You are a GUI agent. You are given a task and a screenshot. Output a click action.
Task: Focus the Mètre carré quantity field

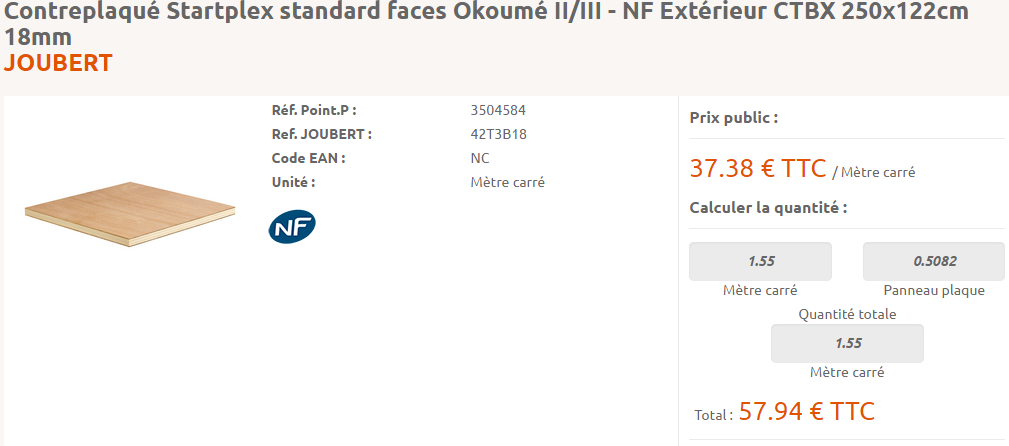pos(761,261)
